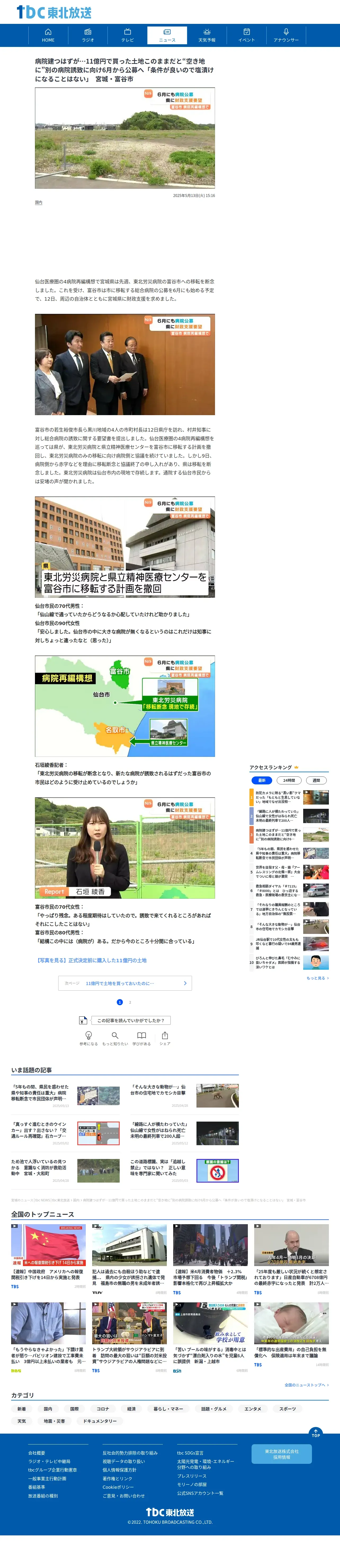Open tbc SDGs宣言 footer link
The width and height of the screenshot is (340, 1568).
click(190, 1453)
